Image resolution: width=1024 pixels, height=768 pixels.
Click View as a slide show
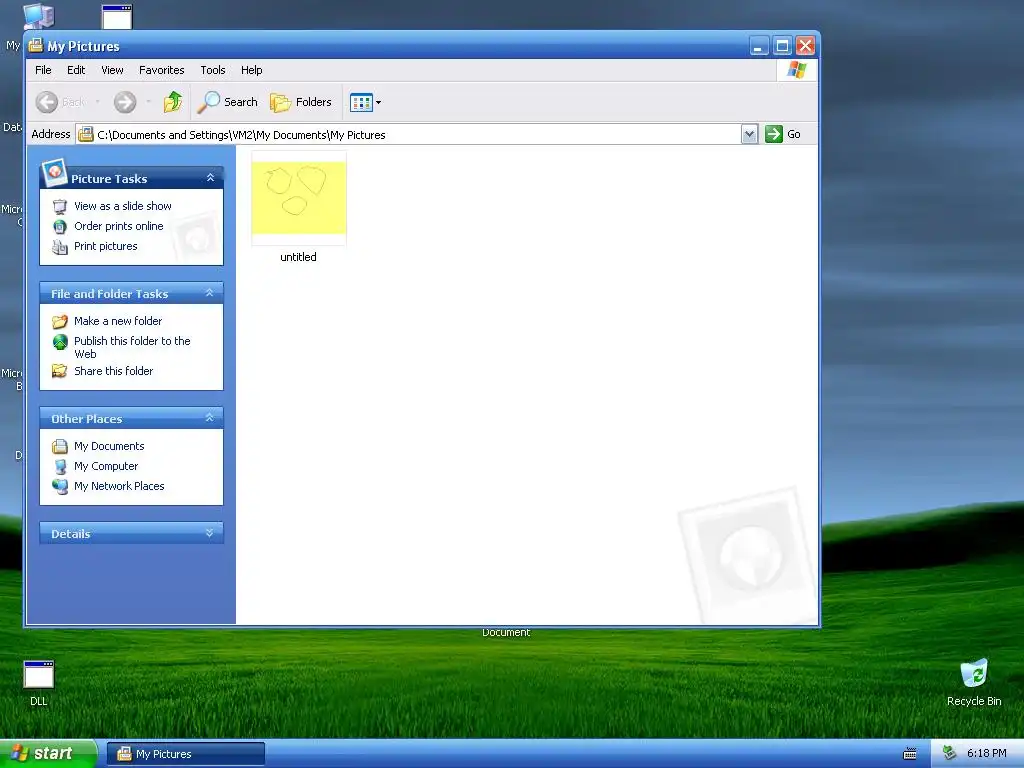pyautogui.click(x=123, y=206)
